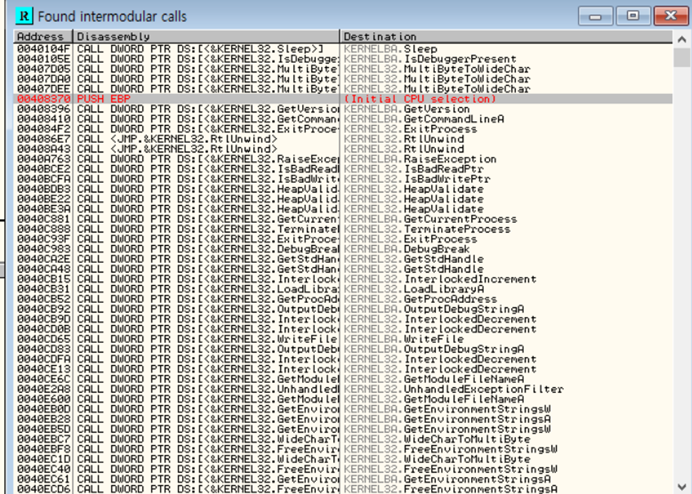Screen dimensions: 692x494
Task: Select the GetEnvironmentStringsA call at 0040EB28
Action: [343, 419]
